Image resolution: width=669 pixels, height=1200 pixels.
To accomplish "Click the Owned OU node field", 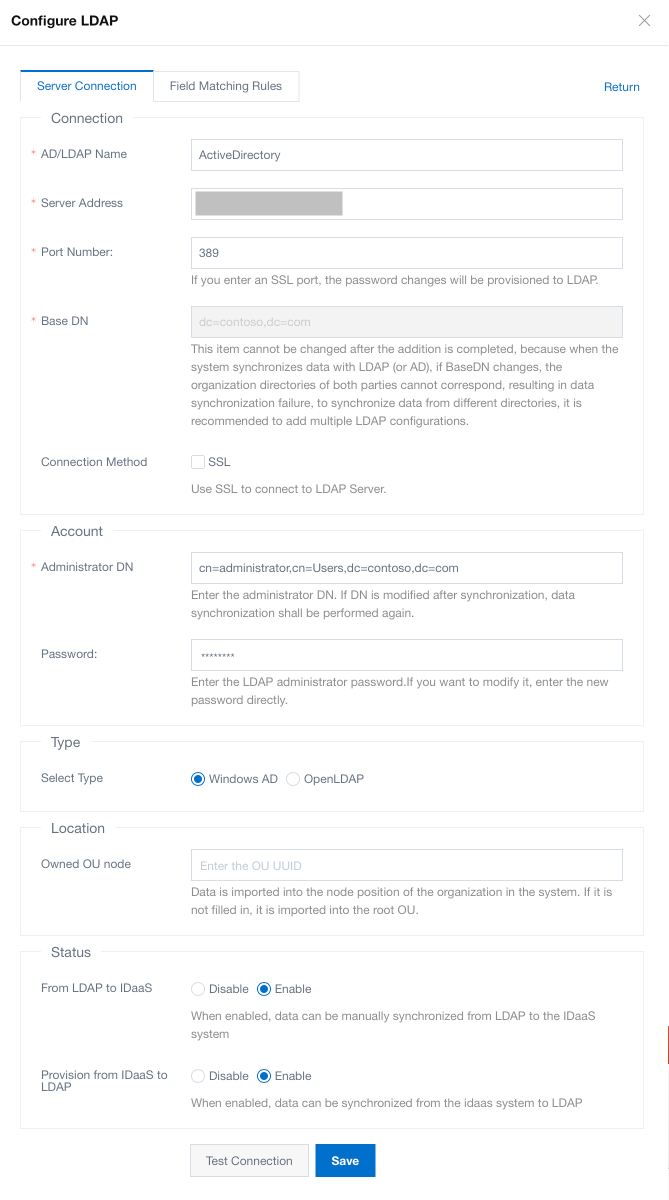I will pyautogui.click(x=406, y=865).
